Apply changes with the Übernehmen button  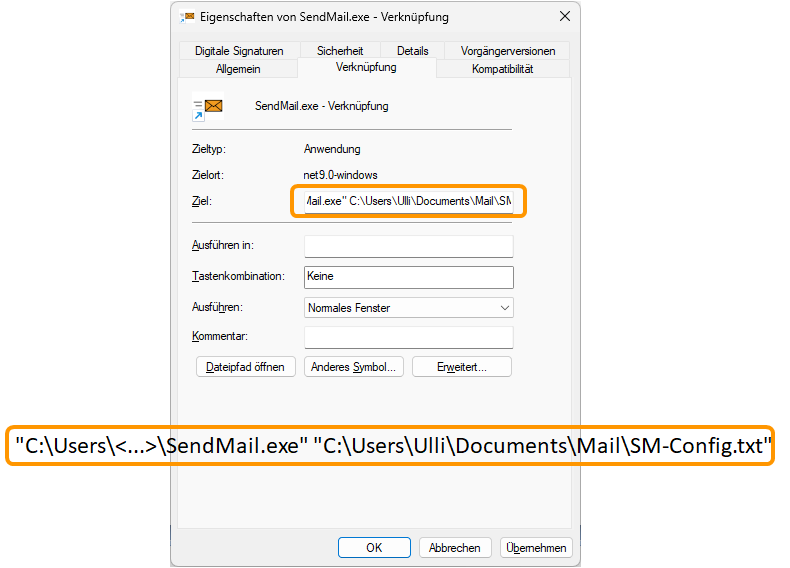tap(537, 547)
